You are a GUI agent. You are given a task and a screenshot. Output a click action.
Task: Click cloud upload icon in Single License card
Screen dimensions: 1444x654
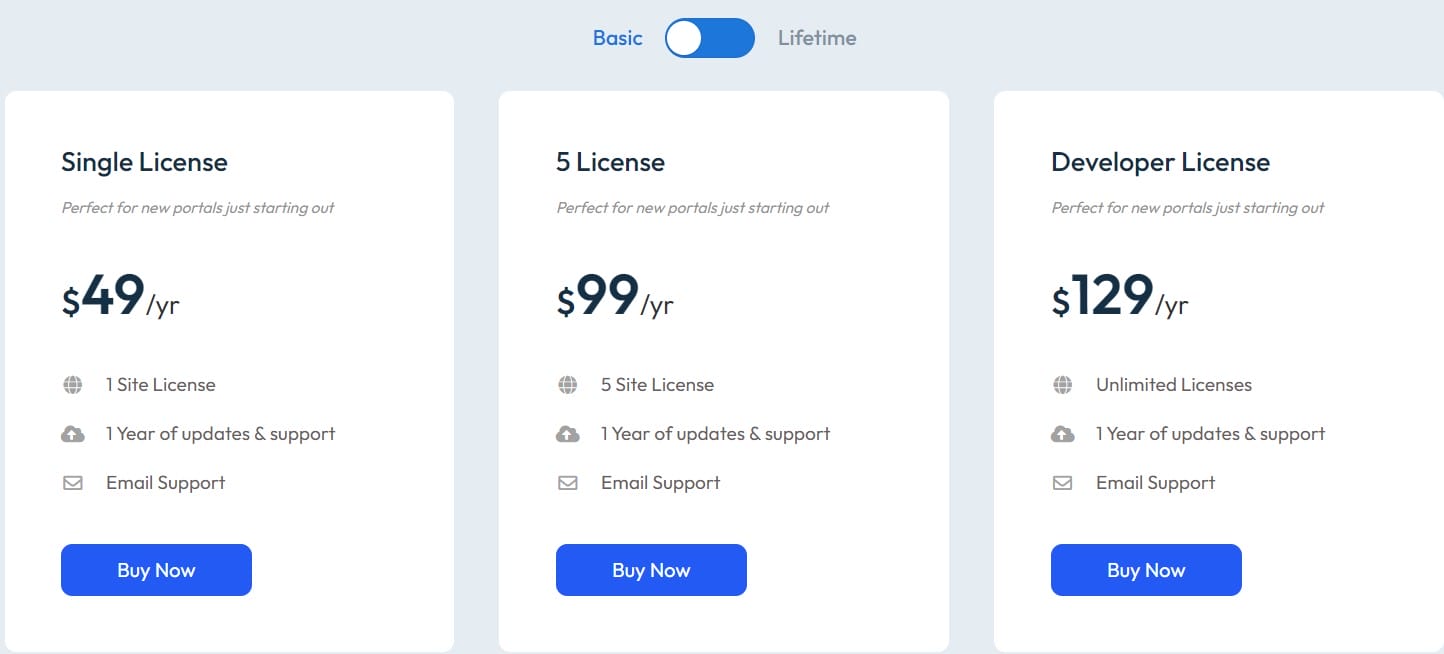tap(72, 434)
